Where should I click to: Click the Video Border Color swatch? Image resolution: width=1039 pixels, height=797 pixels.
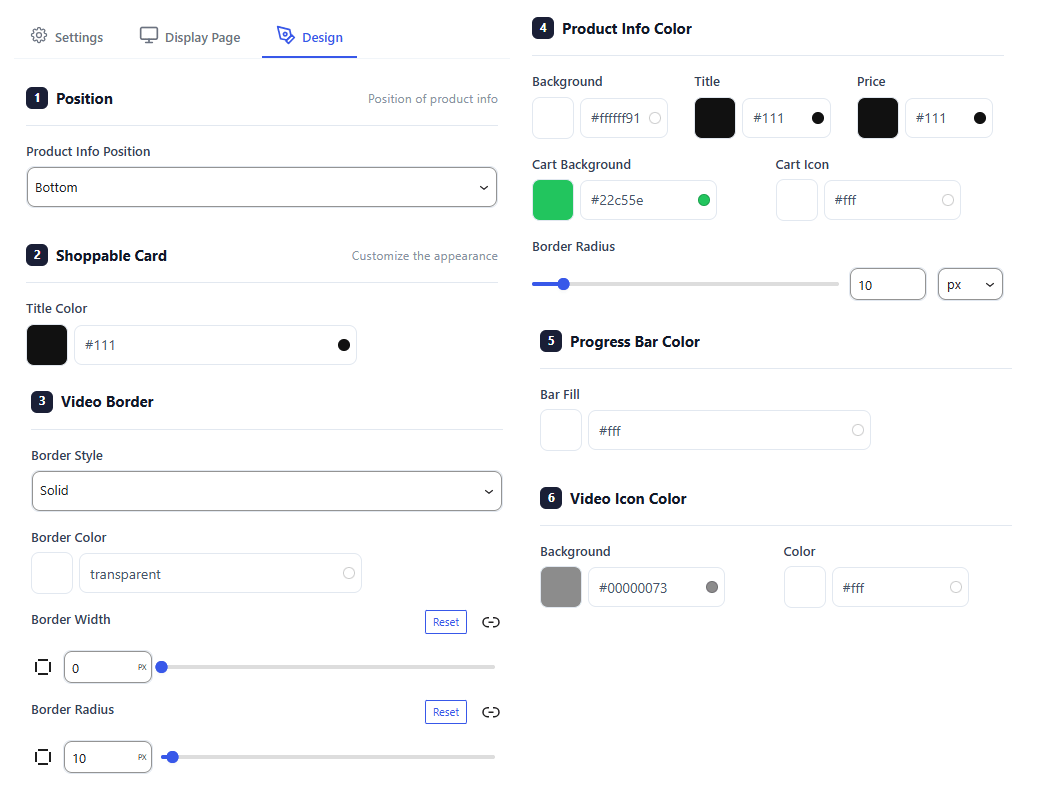52,573
